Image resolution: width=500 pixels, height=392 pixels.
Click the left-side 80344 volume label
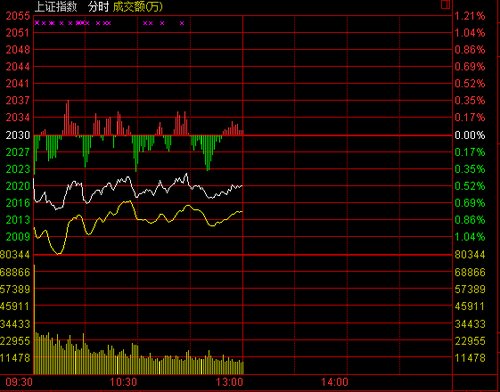15,255
